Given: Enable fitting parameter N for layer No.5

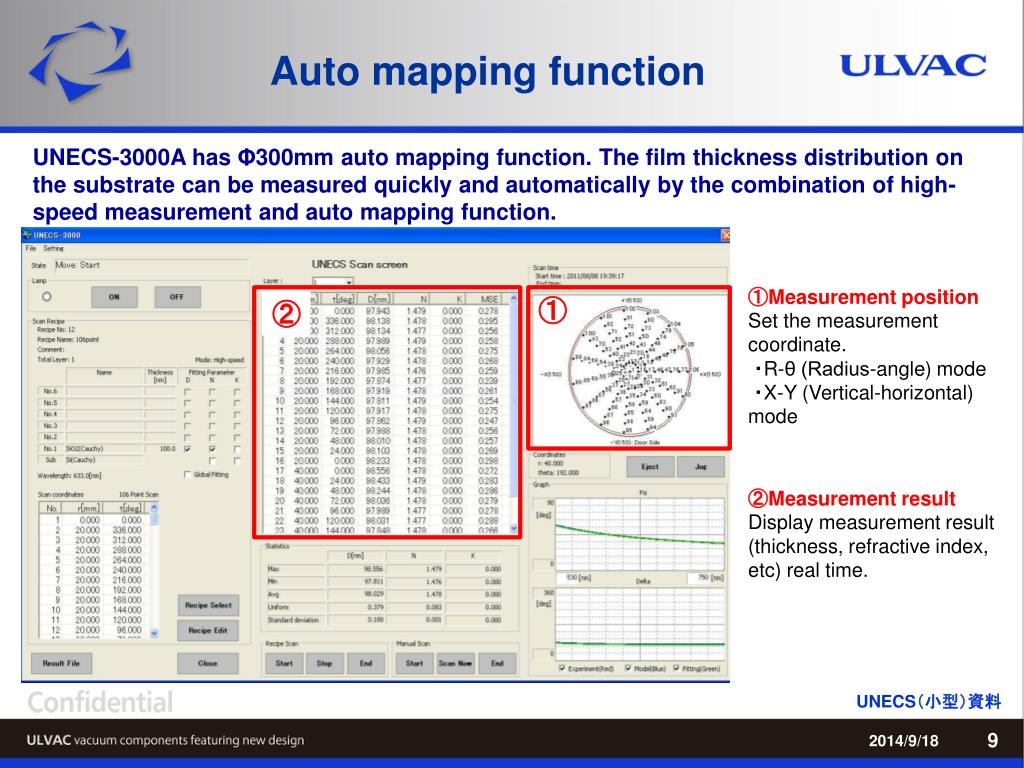Looking at the screenshot, I should click(x=212, y=404).
